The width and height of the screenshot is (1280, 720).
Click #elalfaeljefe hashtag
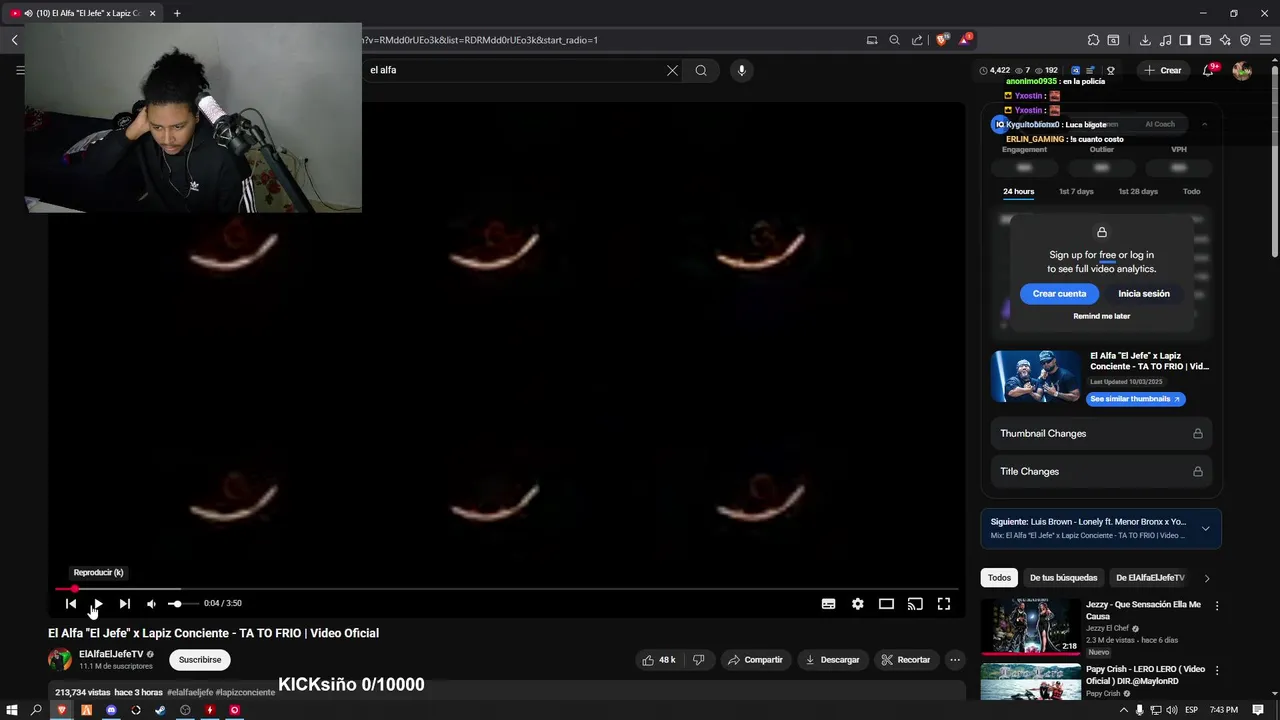click(189, 692)
